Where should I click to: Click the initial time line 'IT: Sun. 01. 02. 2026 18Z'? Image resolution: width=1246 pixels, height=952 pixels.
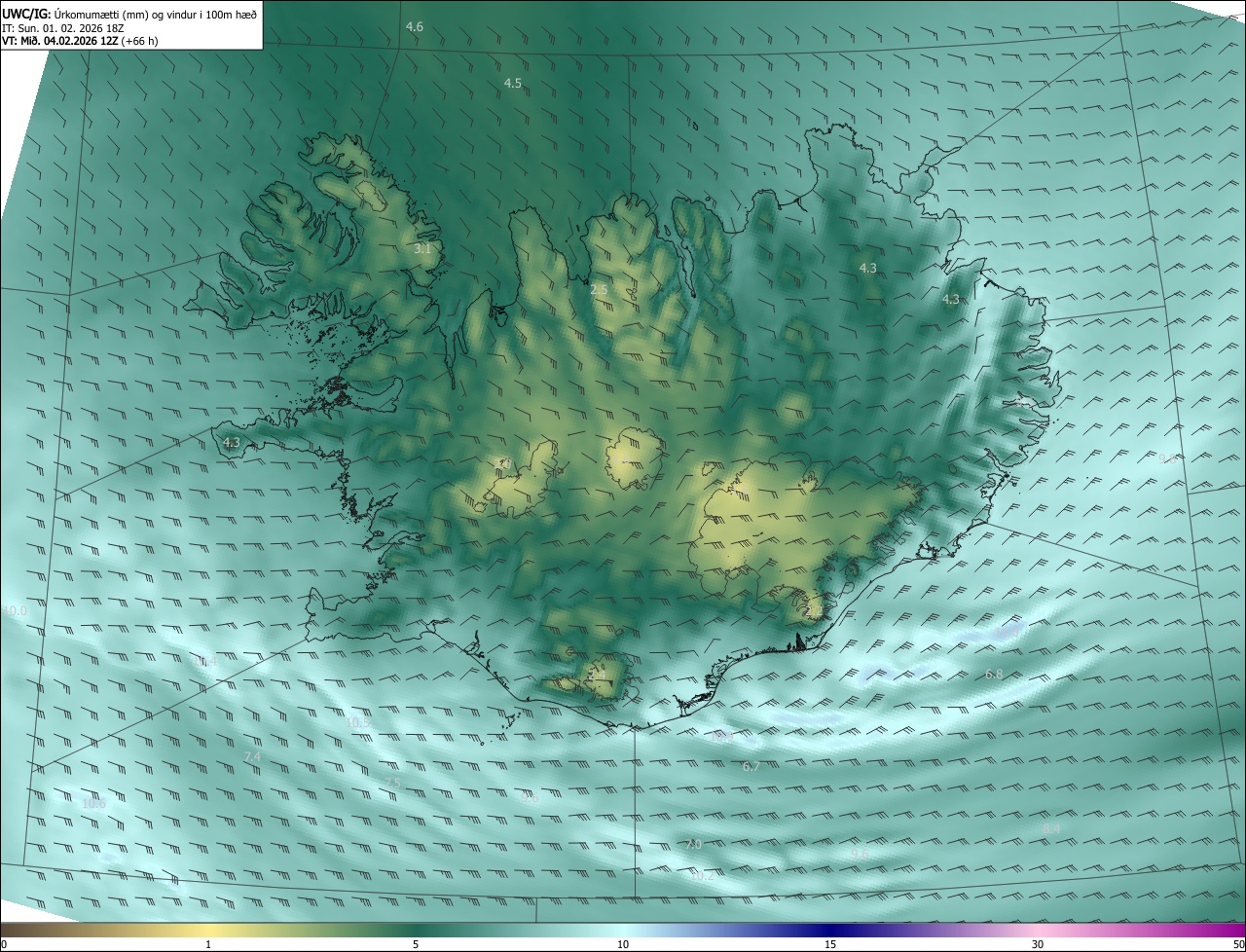(x=62, y=27)
